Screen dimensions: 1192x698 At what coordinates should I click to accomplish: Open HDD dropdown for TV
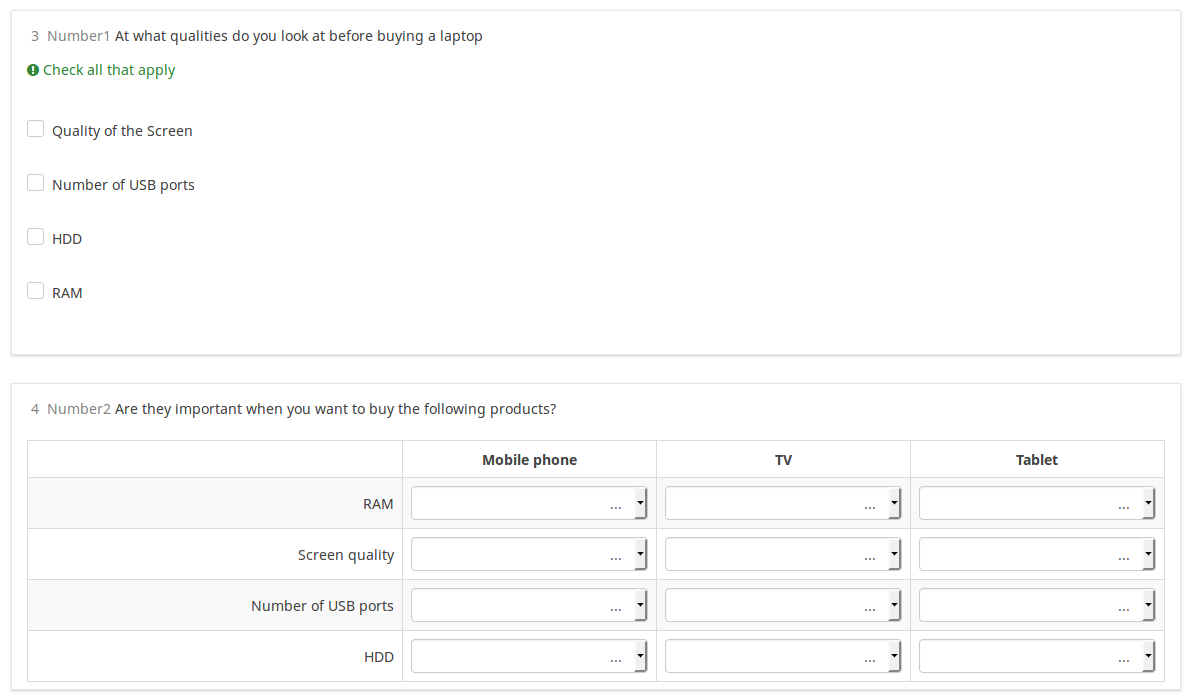tap(783, 657)
